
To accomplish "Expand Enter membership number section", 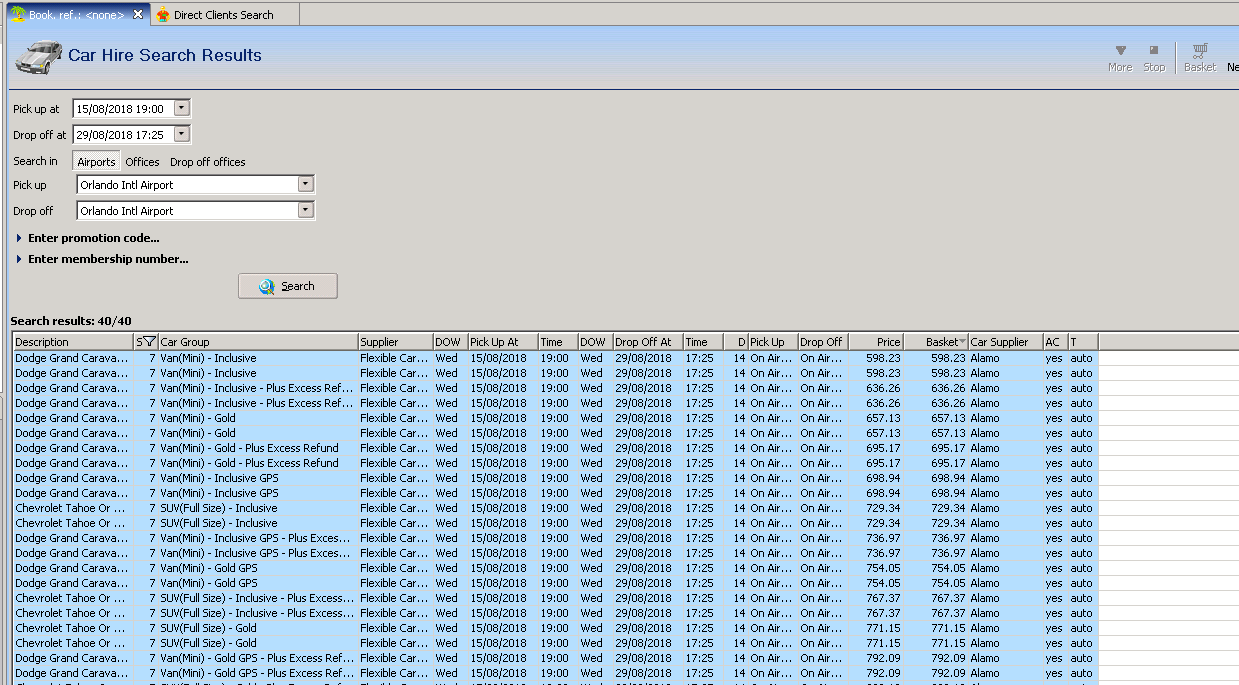I will click(x=102, y=259).
